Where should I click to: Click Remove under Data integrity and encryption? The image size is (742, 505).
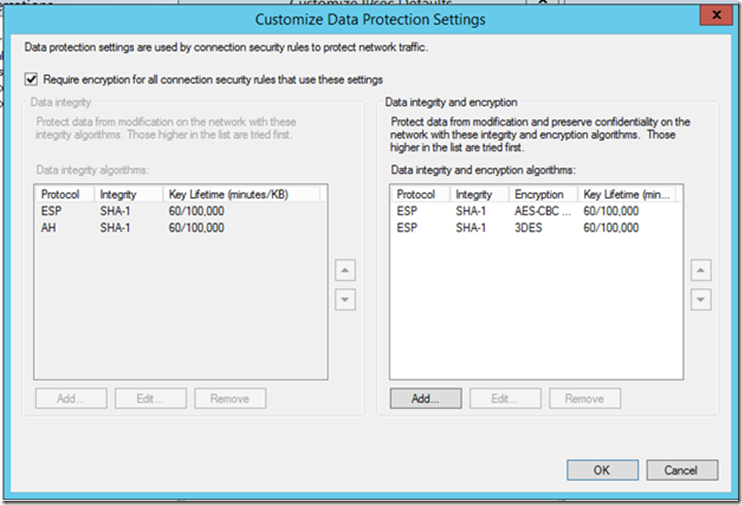tap(584, 399)
